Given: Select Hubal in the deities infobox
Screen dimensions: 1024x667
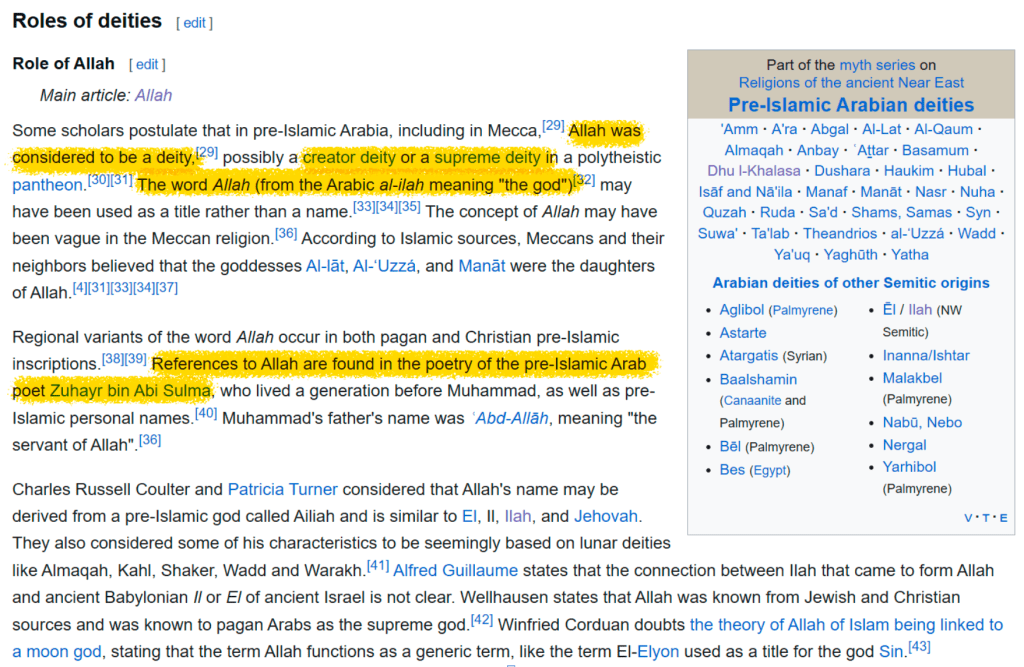Looking at the screenshot, I should 966,171.
